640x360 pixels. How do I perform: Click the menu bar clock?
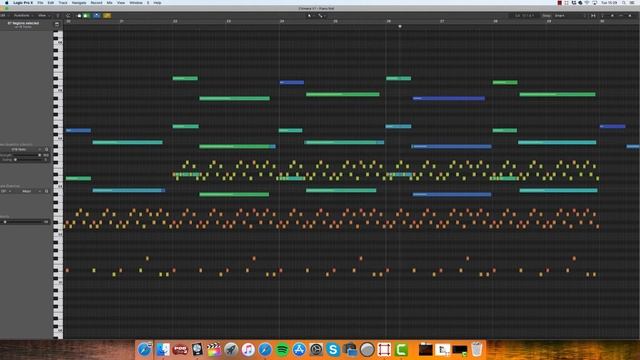coord(609,3)
